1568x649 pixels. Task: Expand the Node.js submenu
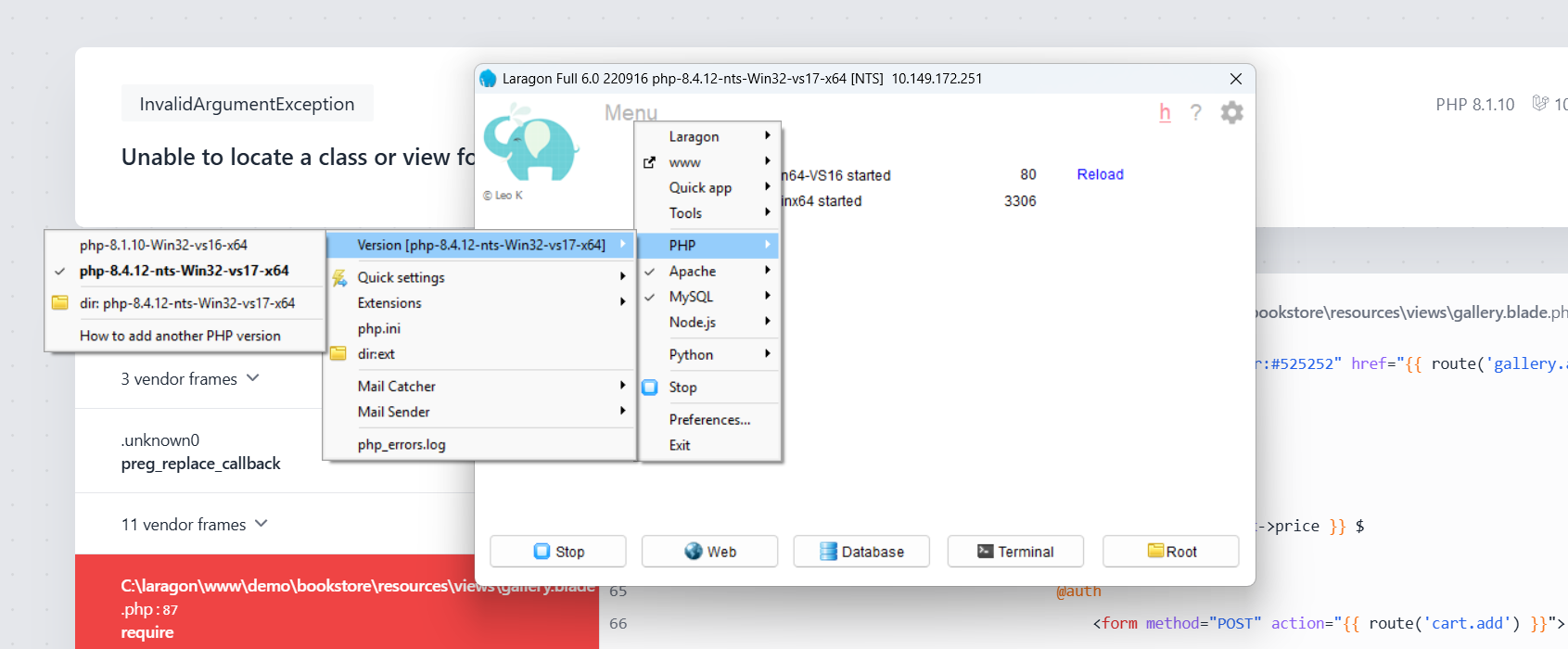click(x=709, y=322)
